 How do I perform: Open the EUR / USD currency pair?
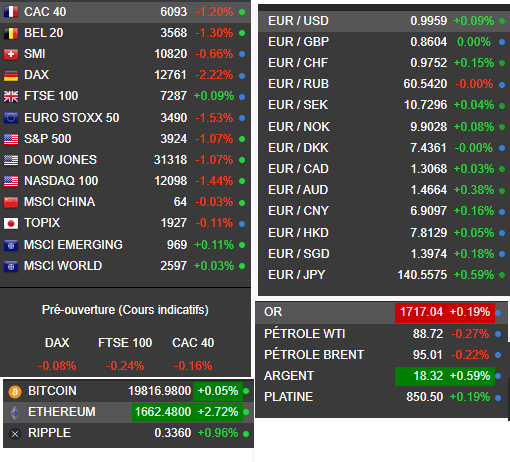tap(384, 21)
